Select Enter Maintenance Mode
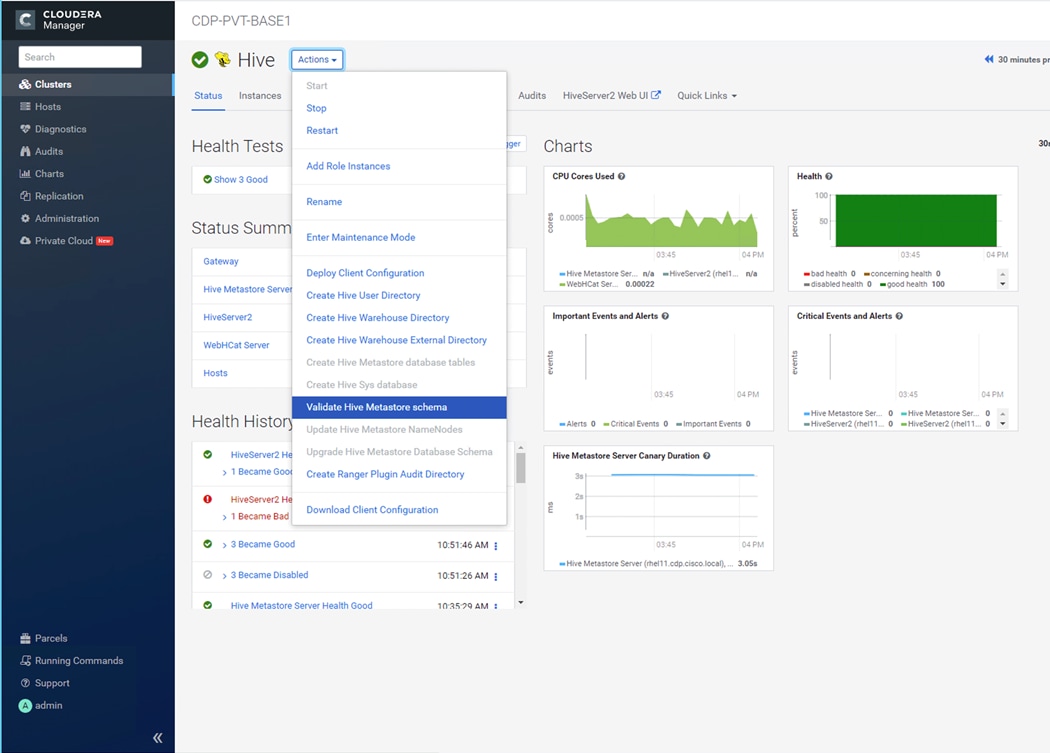Image resolution: width=1050 pixels, height=753 pixels. (399, 237)
